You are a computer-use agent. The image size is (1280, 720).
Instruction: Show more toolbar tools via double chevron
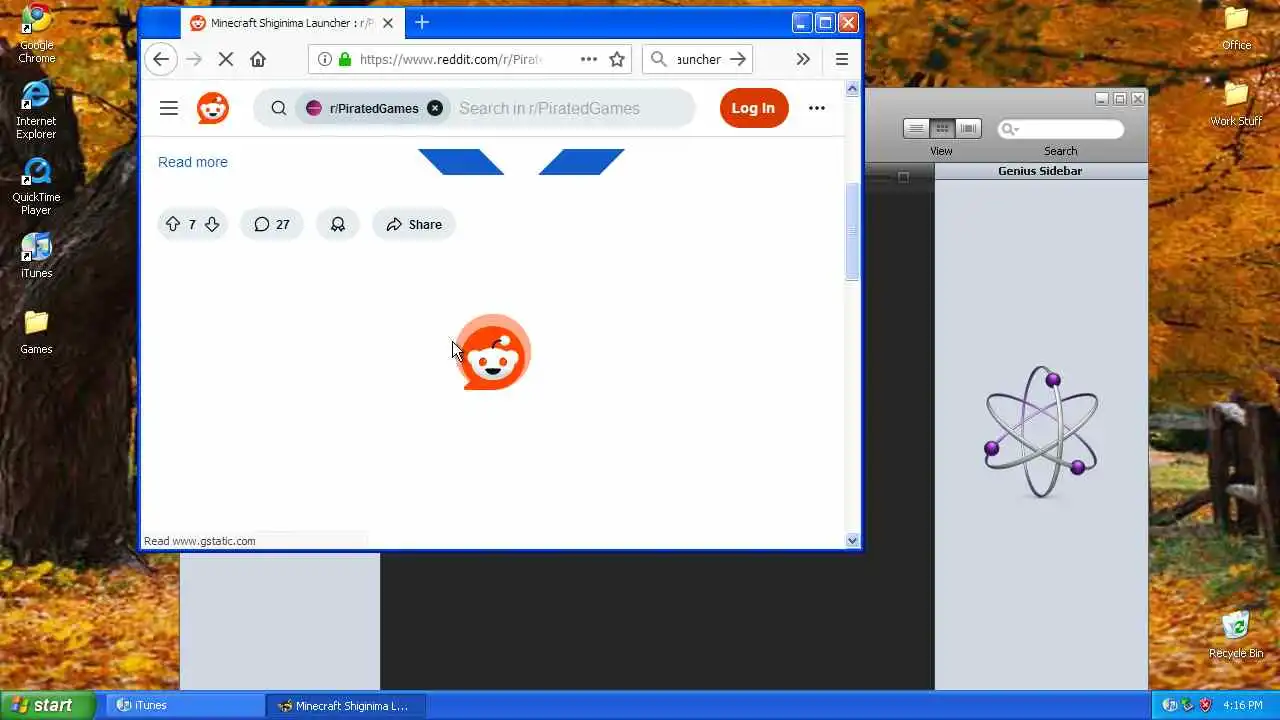[803, 59]
